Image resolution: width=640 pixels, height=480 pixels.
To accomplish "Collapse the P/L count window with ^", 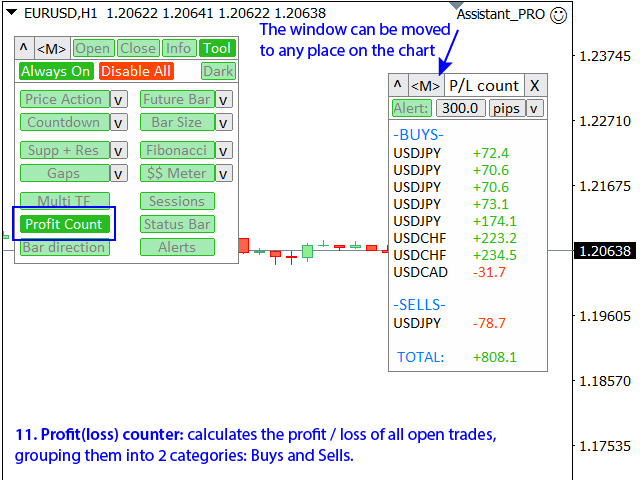I will pos(398,86).
